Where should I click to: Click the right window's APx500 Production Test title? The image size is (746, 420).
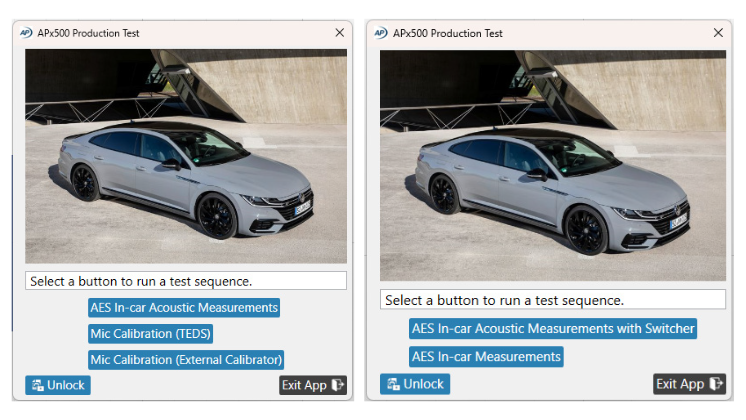(448, 32)
